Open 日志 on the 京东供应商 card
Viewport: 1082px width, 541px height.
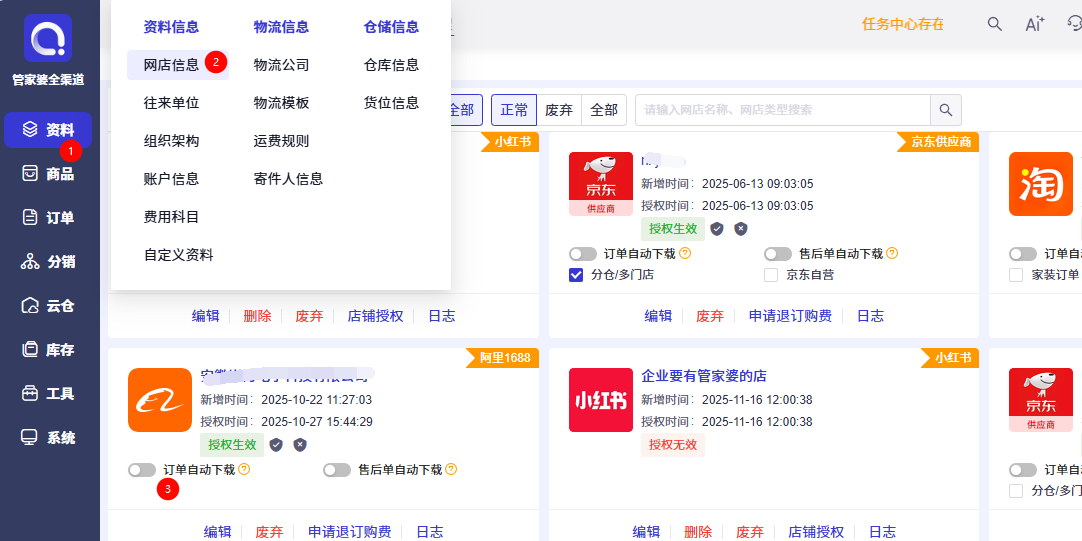[870, 316]
